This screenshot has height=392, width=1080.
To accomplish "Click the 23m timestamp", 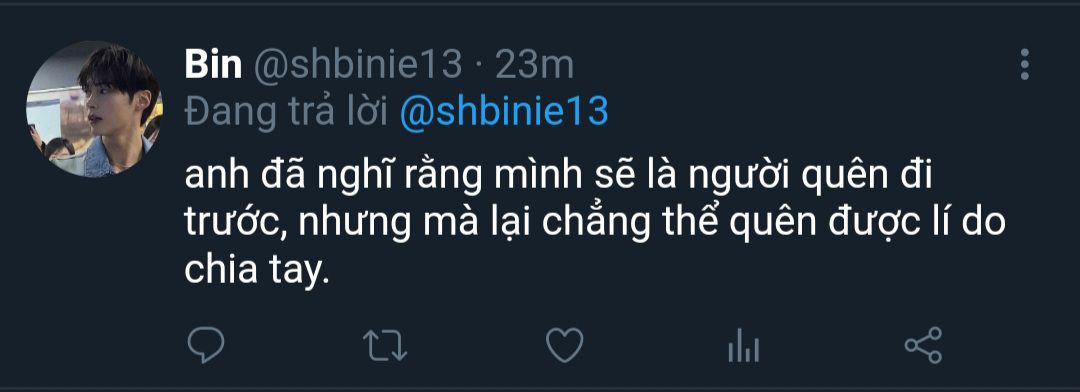I will click(x=534, y=65).
